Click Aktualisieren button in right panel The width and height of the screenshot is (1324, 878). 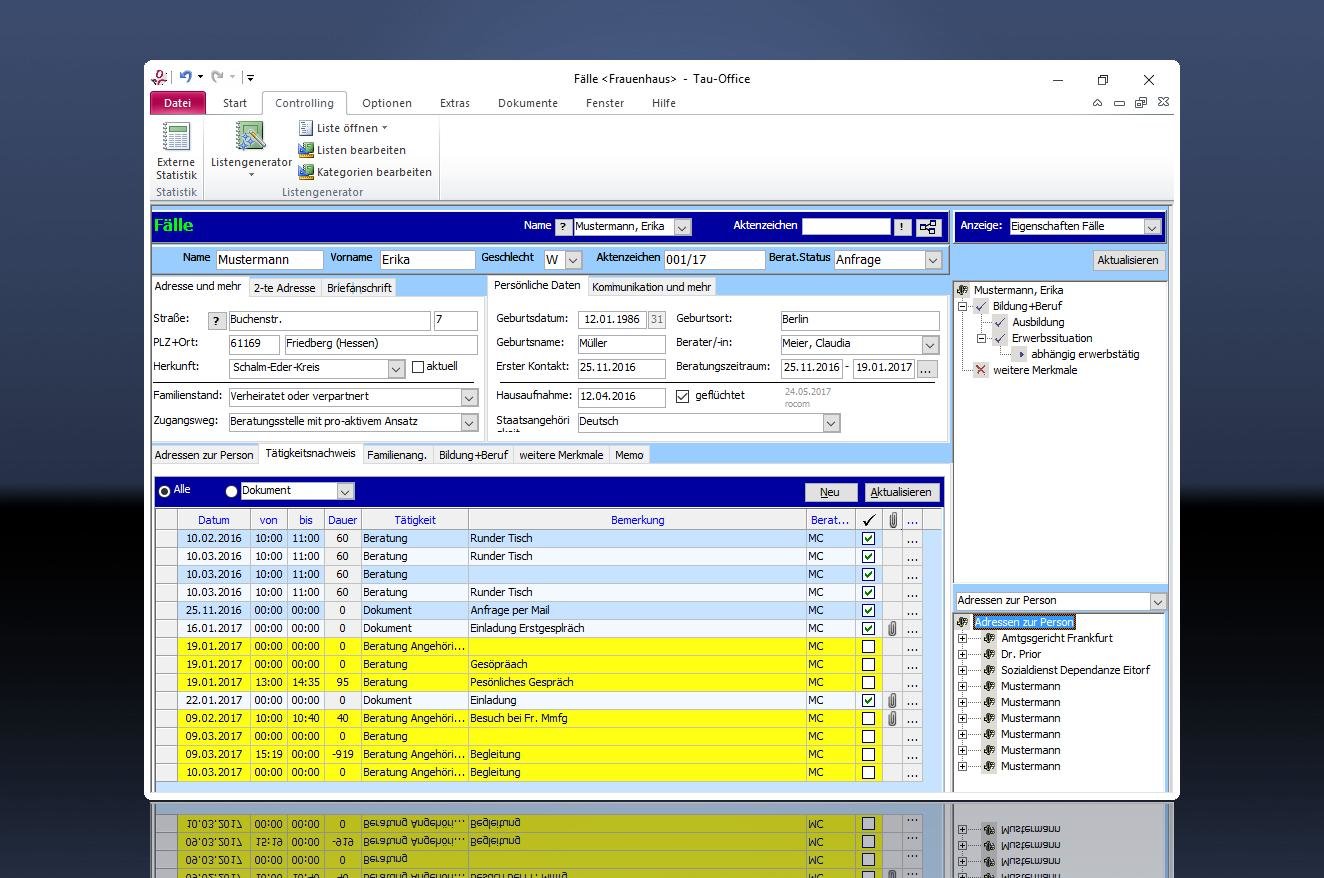(1127, 260)
